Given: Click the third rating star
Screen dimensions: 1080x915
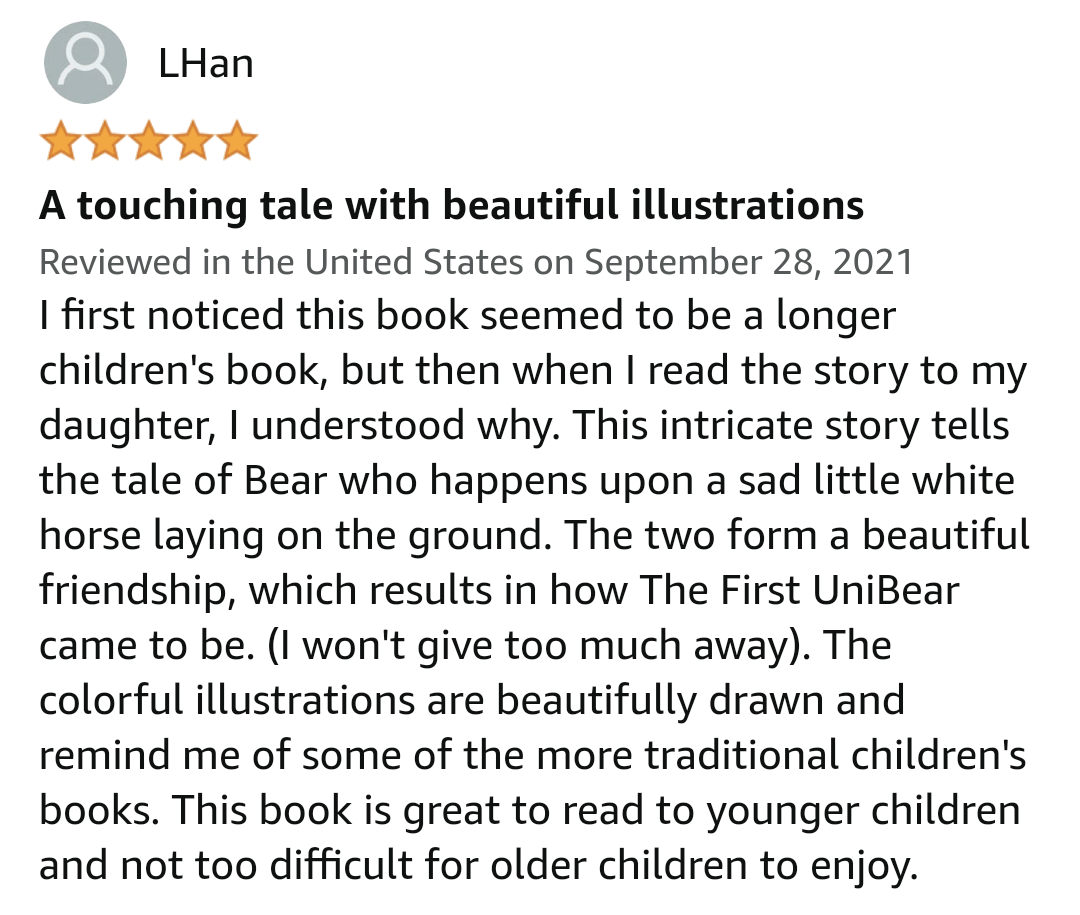Looking at the screenshot, I should point(149,142).
